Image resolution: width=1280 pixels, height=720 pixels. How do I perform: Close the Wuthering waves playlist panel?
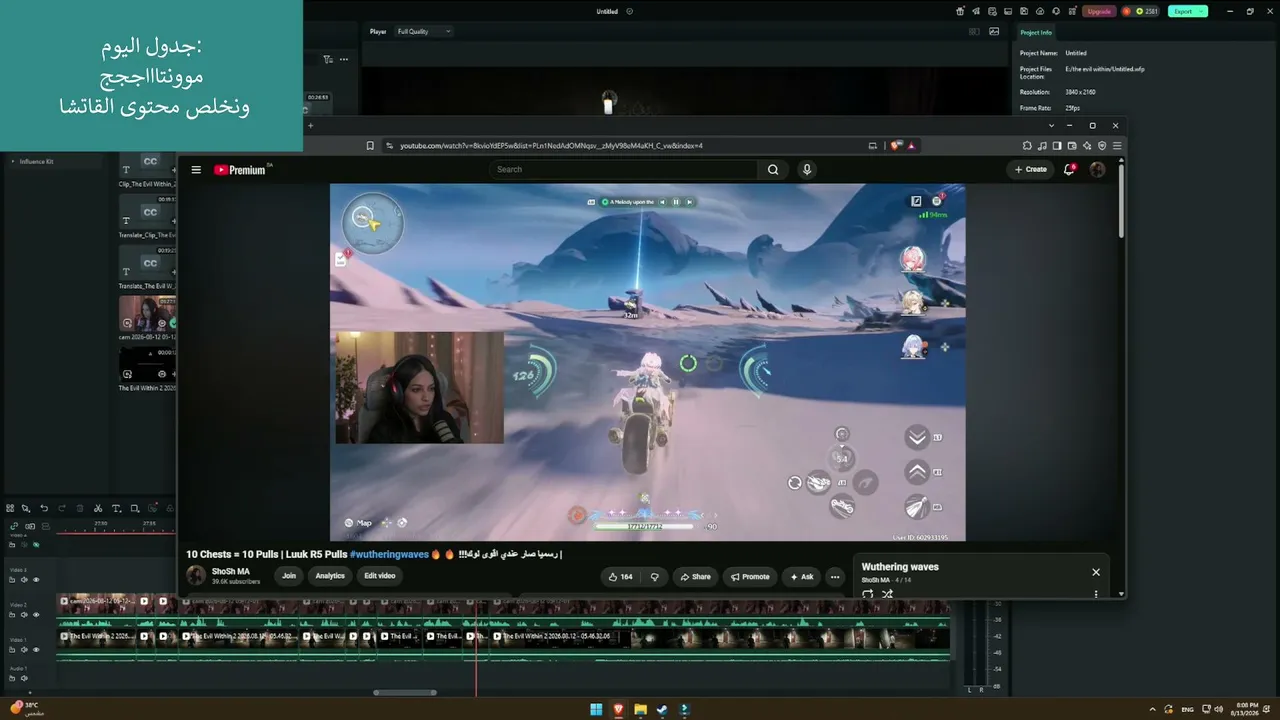click(1096, 572)
